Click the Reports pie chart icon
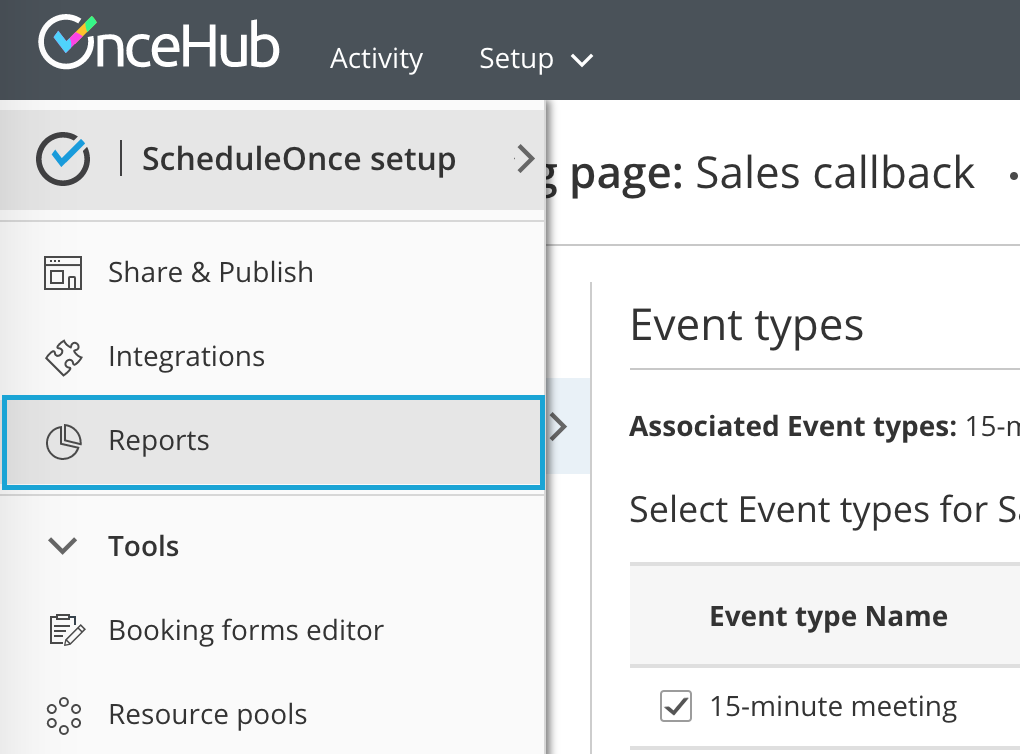1020x754 pixels. tap(63, 441)
